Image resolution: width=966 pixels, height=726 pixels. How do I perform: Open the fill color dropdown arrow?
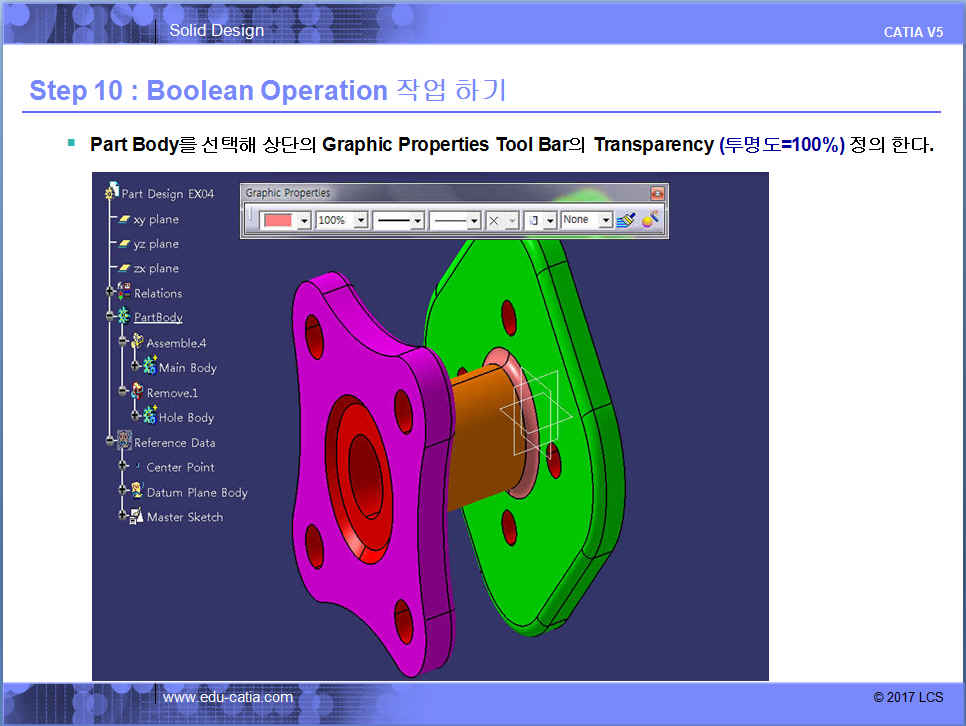point(304,221)
